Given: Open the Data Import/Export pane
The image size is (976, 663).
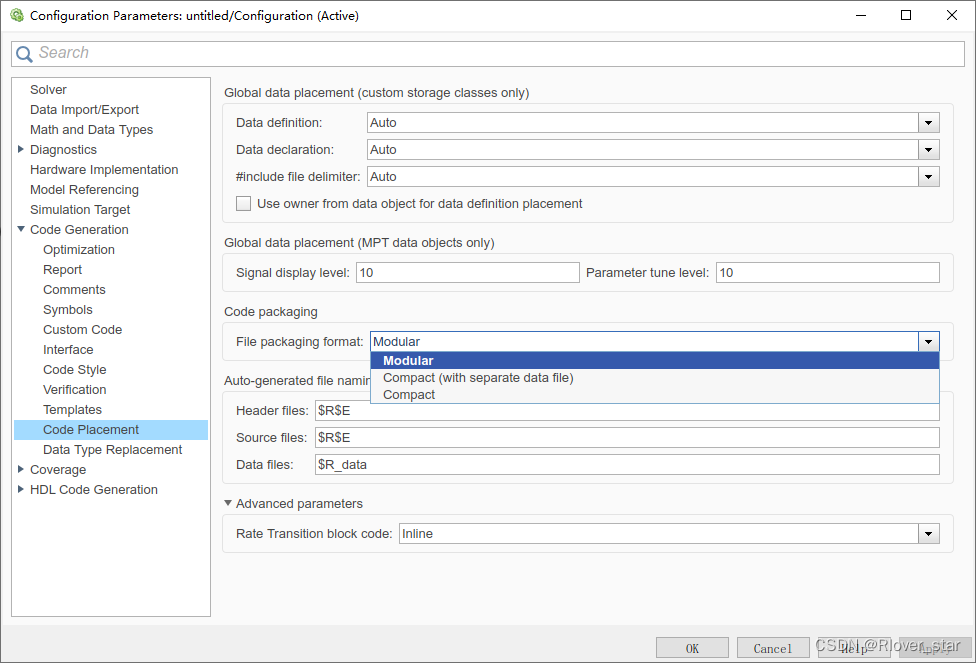Looking at the screenshot, I should [x=84, y=109].
